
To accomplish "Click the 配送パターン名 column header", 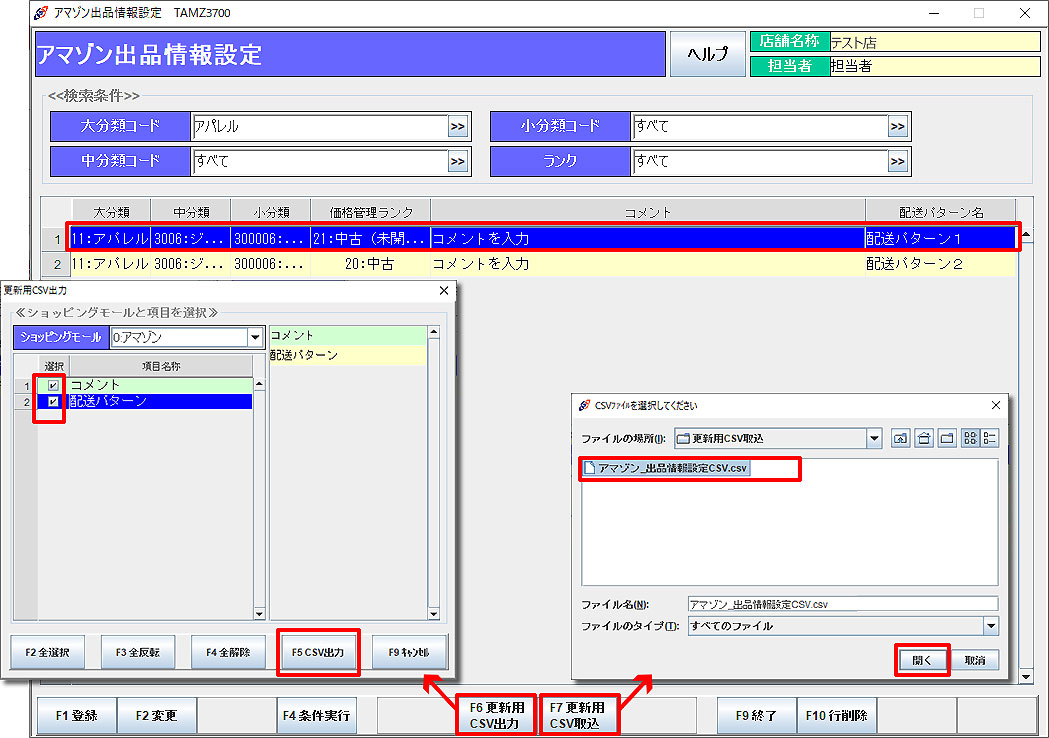I will coord(941,212).
